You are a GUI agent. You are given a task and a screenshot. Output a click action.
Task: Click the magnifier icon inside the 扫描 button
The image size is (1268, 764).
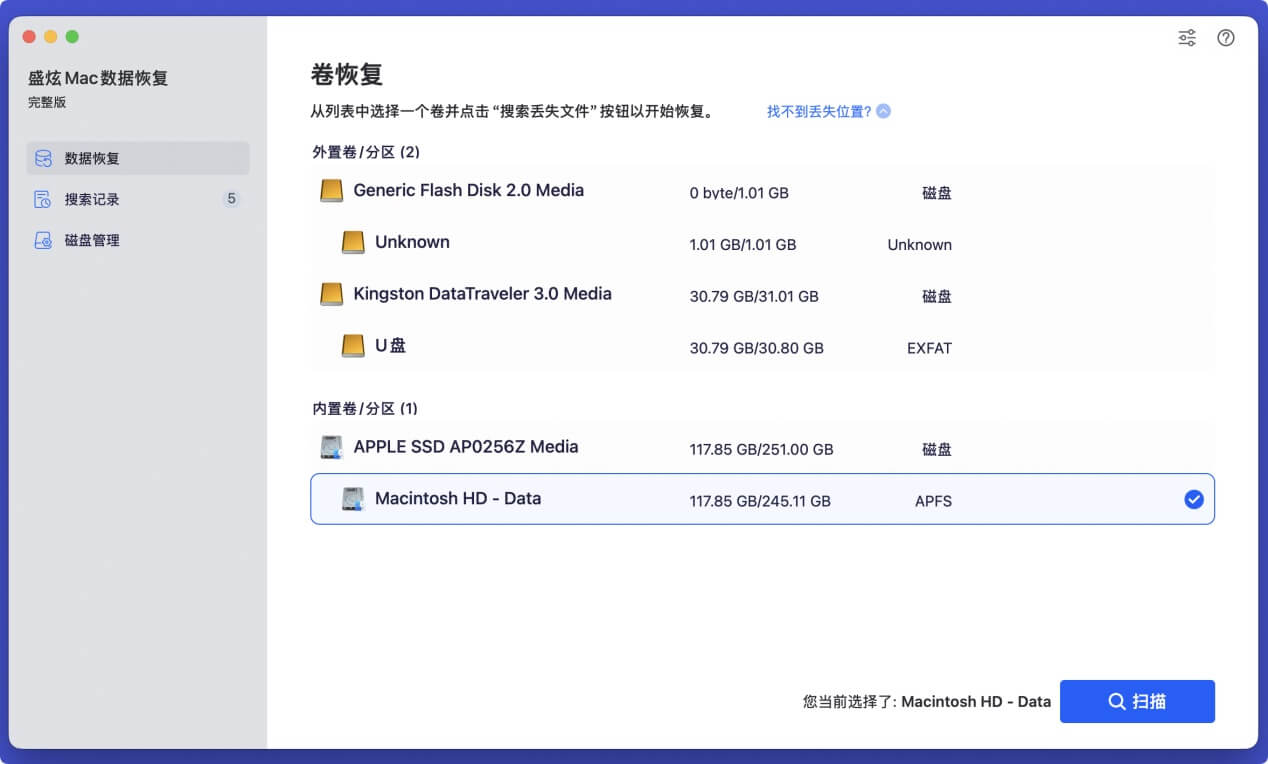point(1117,701)
